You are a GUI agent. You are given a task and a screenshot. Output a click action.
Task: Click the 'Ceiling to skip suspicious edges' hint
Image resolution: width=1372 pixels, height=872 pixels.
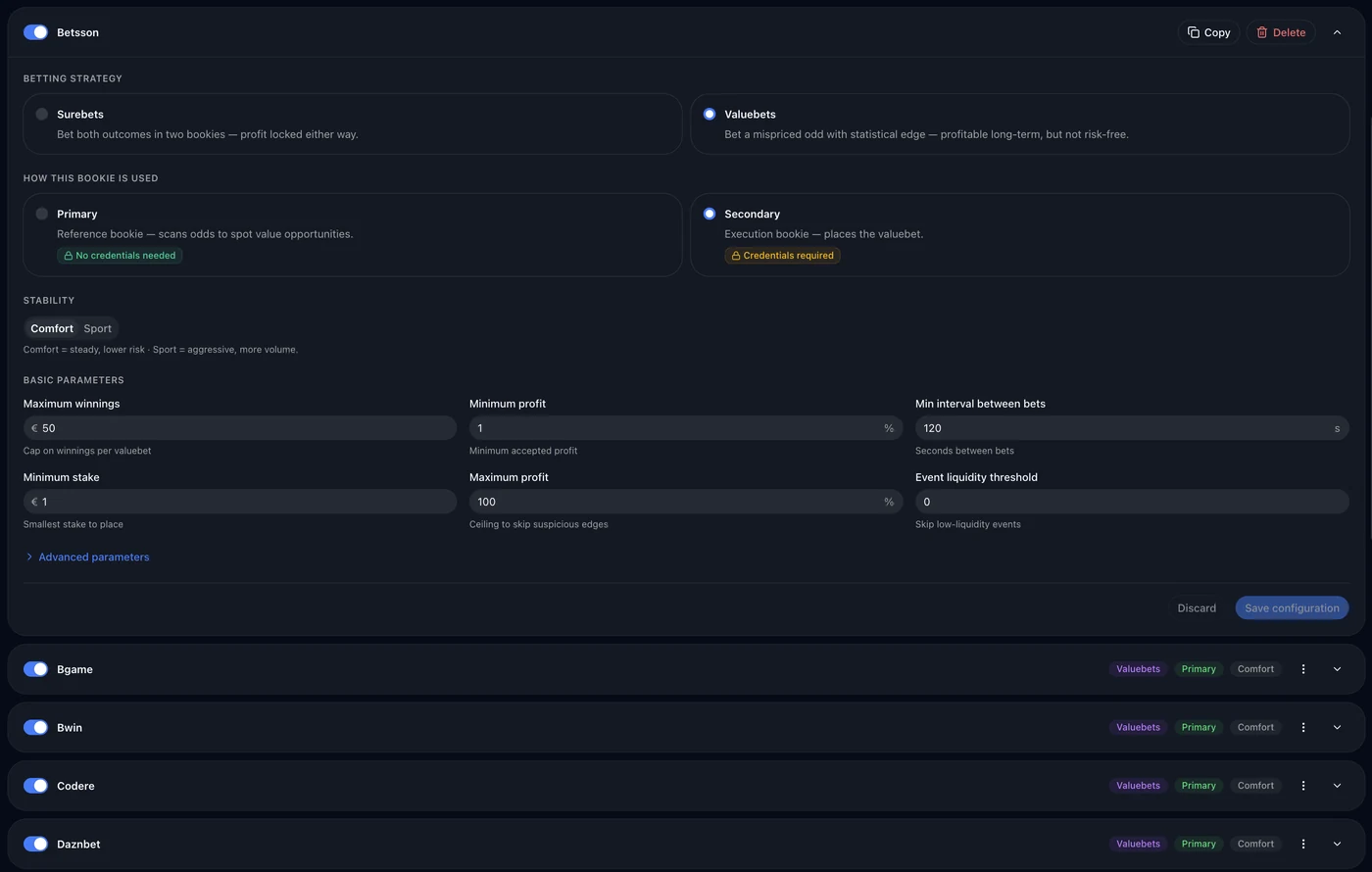(x=539, y=524)
